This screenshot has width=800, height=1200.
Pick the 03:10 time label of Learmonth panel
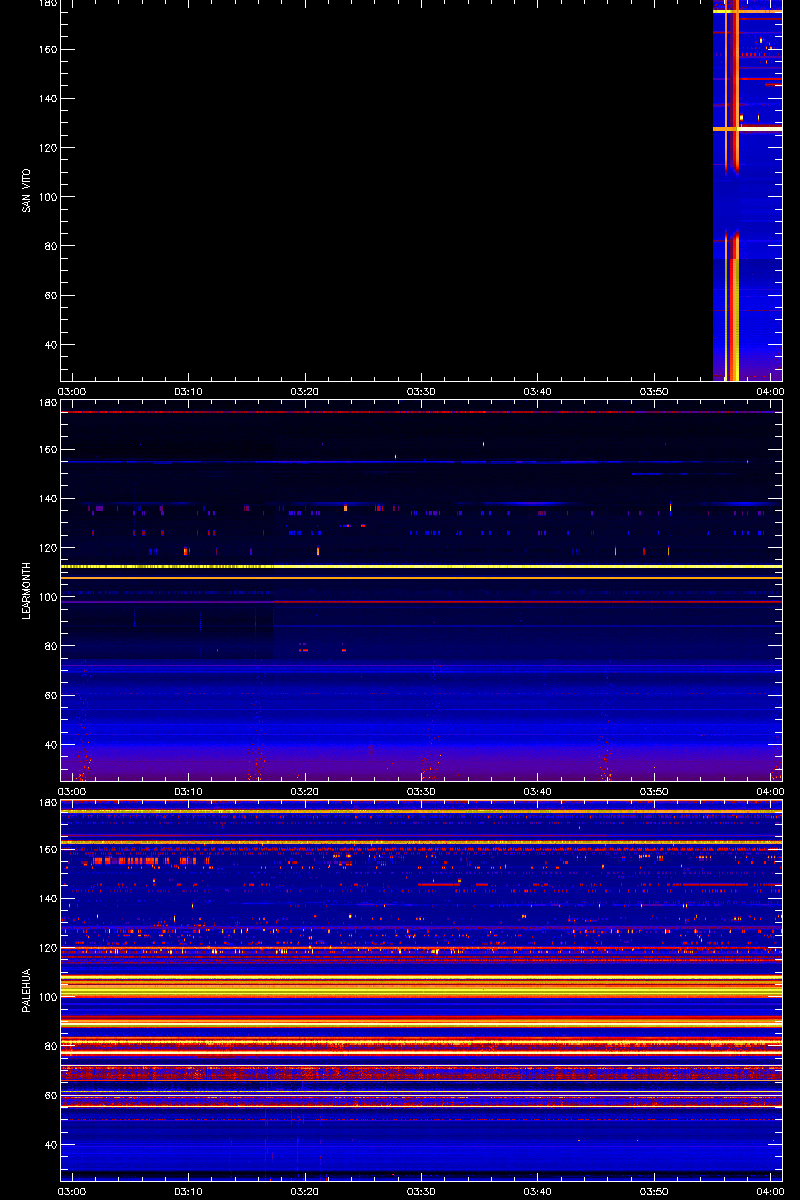[188, 792]
